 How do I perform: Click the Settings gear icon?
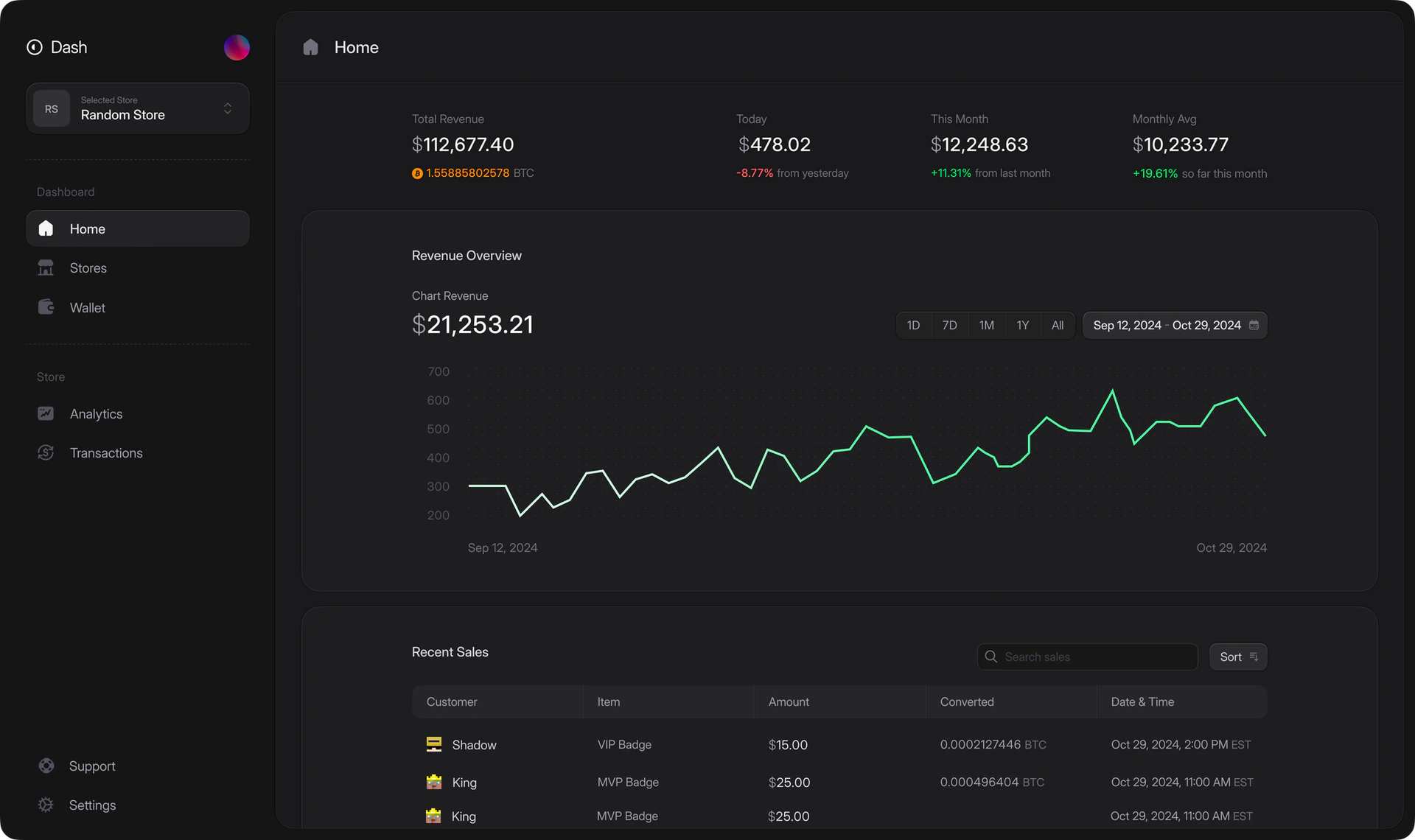point(46,805)
